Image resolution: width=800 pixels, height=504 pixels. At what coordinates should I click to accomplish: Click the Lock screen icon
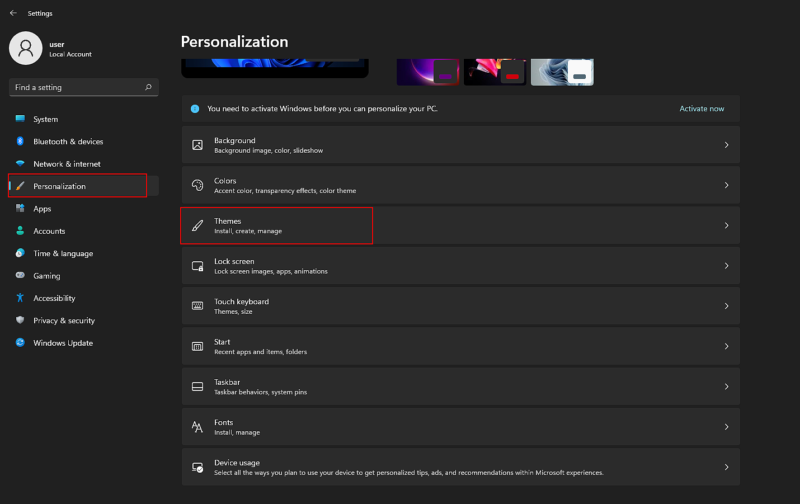click(197, 266)
